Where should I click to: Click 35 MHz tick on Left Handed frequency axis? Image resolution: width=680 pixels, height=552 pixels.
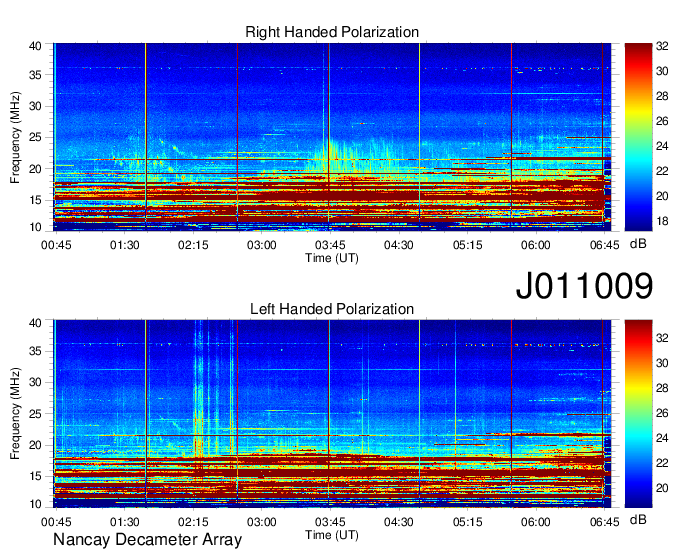(35, 351)
